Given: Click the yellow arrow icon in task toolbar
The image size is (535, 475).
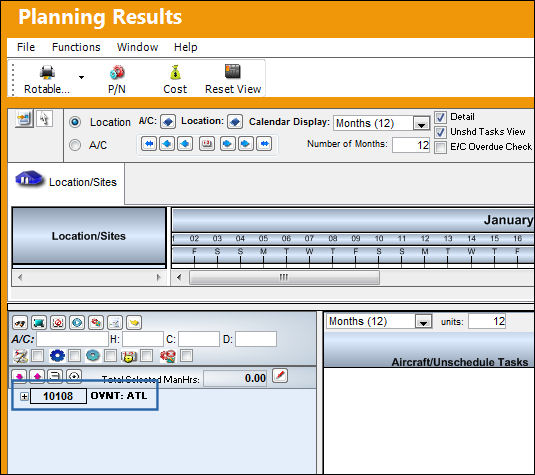Looking at the screenshot, I should 134,322.
